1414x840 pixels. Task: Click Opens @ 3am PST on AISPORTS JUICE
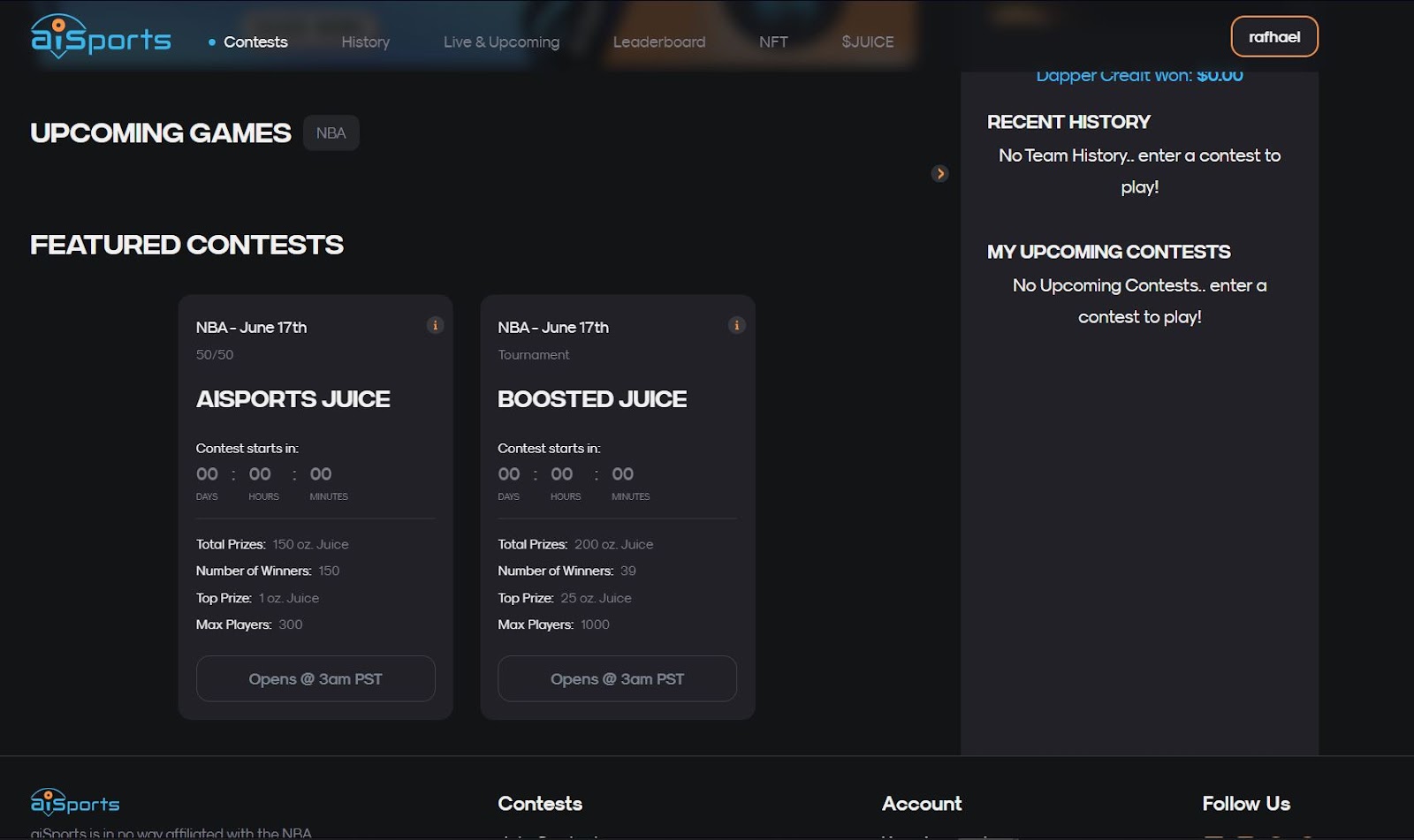[315, 678]
